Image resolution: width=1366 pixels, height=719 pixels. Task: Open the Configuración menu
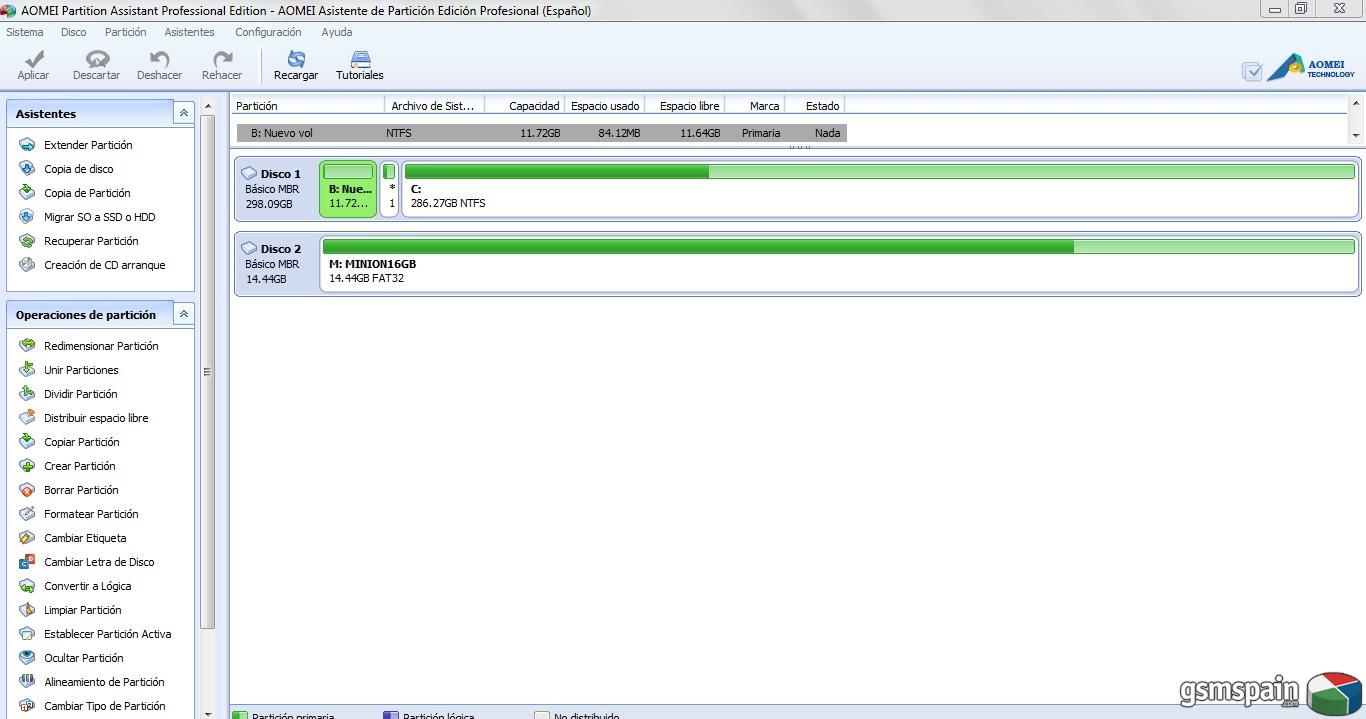[268, 32]
